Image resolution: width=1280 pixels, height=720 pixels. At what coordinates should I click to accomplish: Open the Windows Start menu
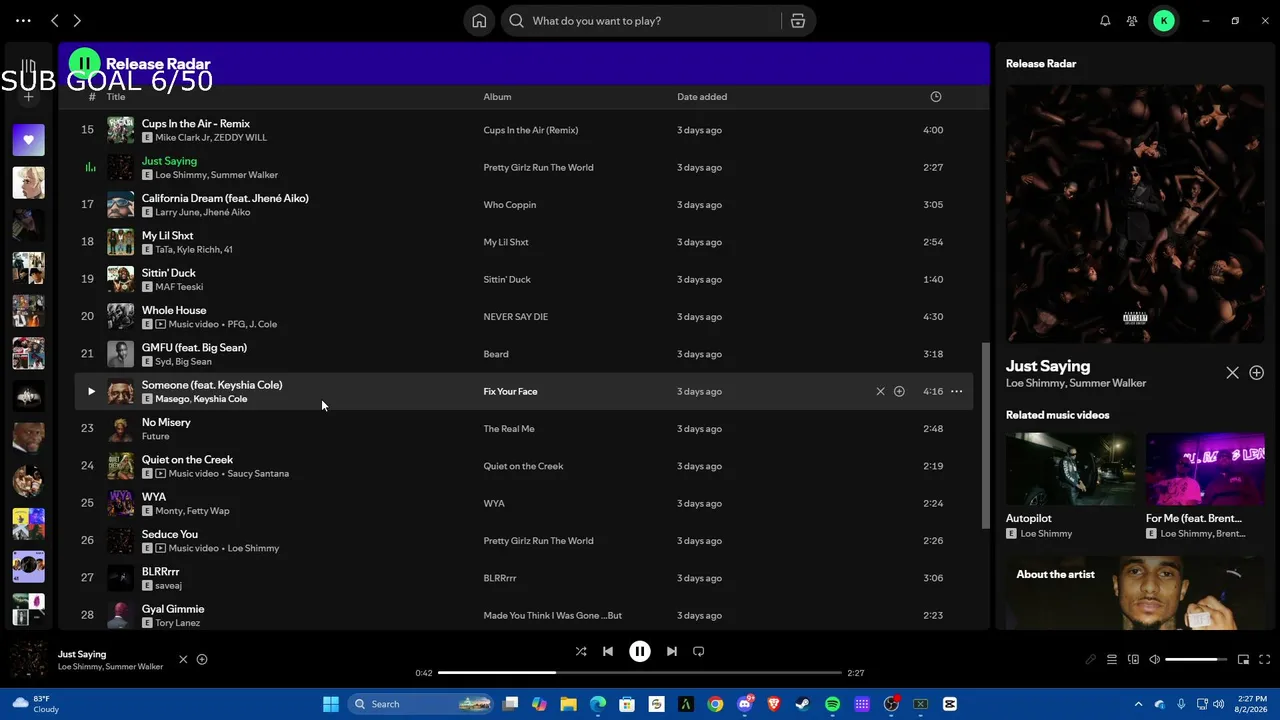331,704
